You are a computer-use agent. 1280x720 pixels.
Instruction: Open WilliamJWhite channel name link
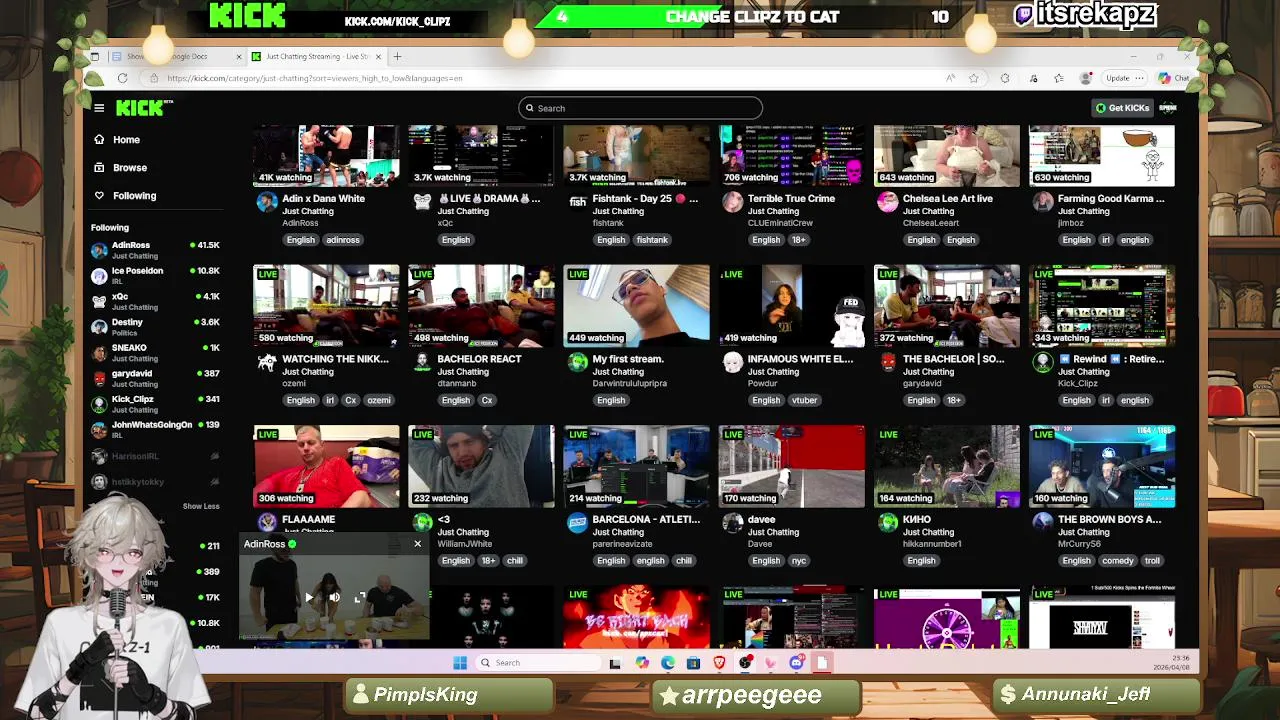[x=465, y=544]
